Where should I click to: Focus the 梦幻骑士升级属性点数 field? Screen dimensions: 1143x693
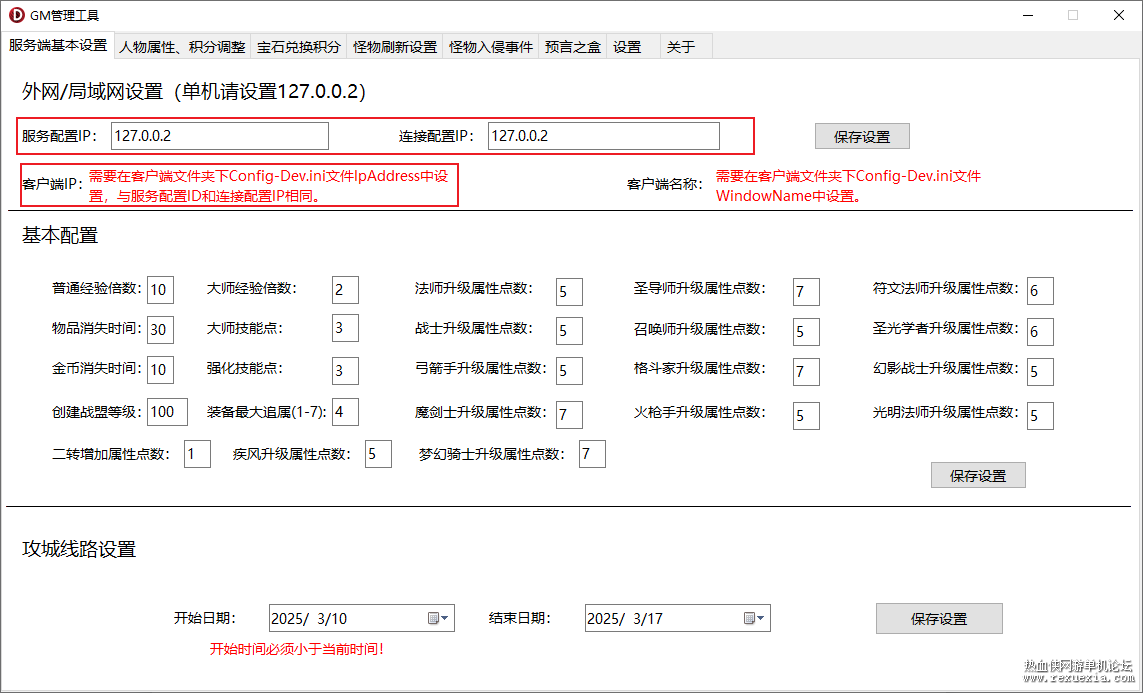593,454
